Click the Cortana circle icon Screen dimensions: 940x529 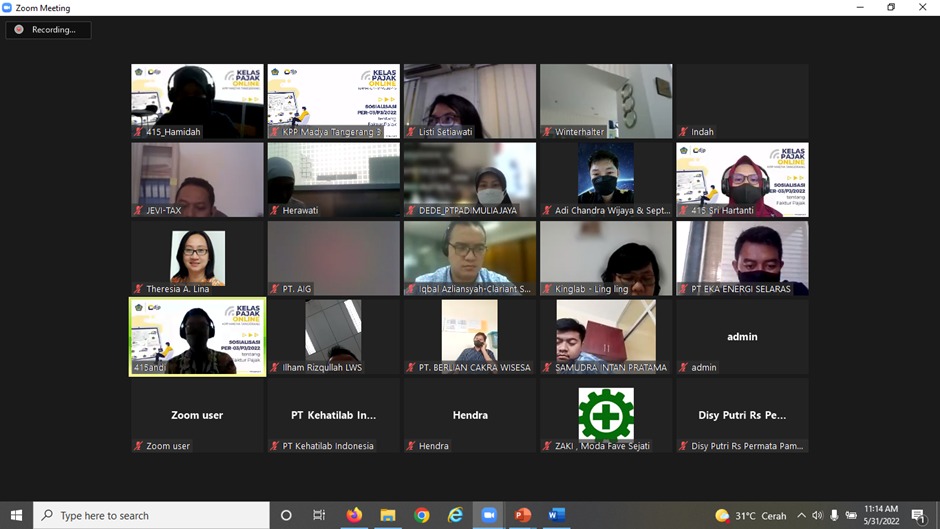286,515
